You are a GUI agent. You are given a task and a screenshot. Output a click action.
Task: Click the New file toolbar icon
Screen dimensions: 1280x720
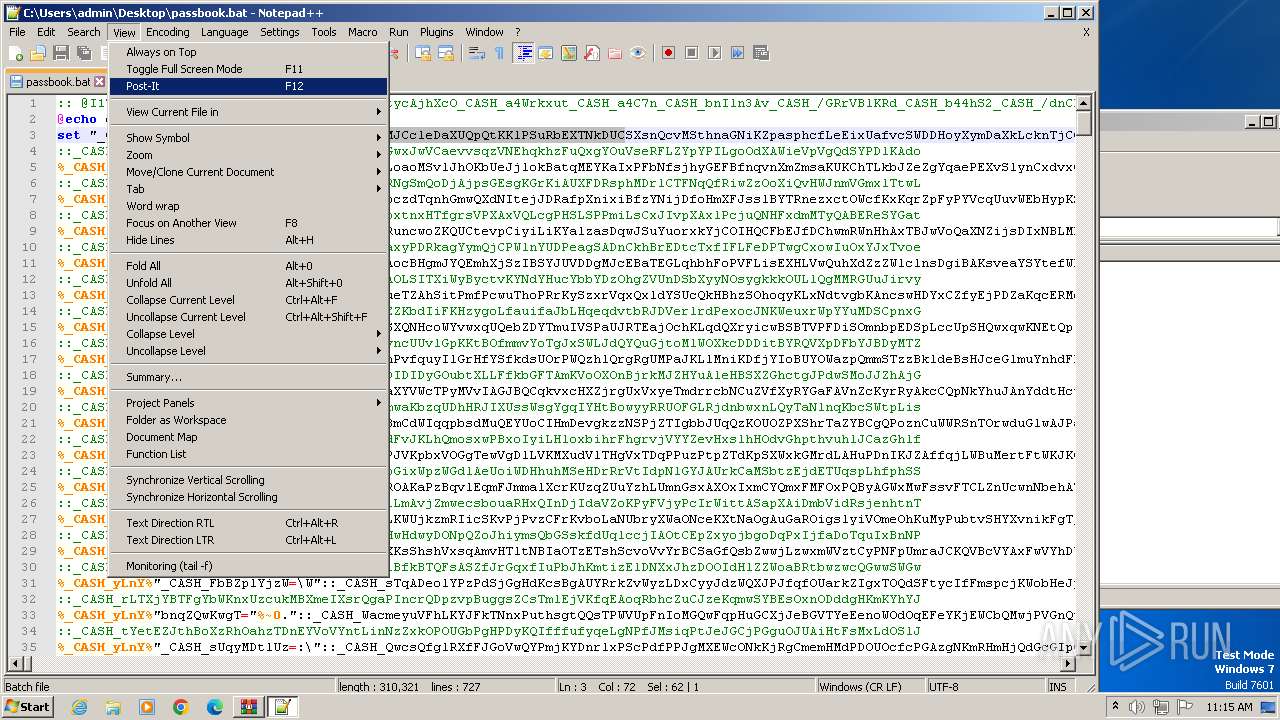[17, 53]
